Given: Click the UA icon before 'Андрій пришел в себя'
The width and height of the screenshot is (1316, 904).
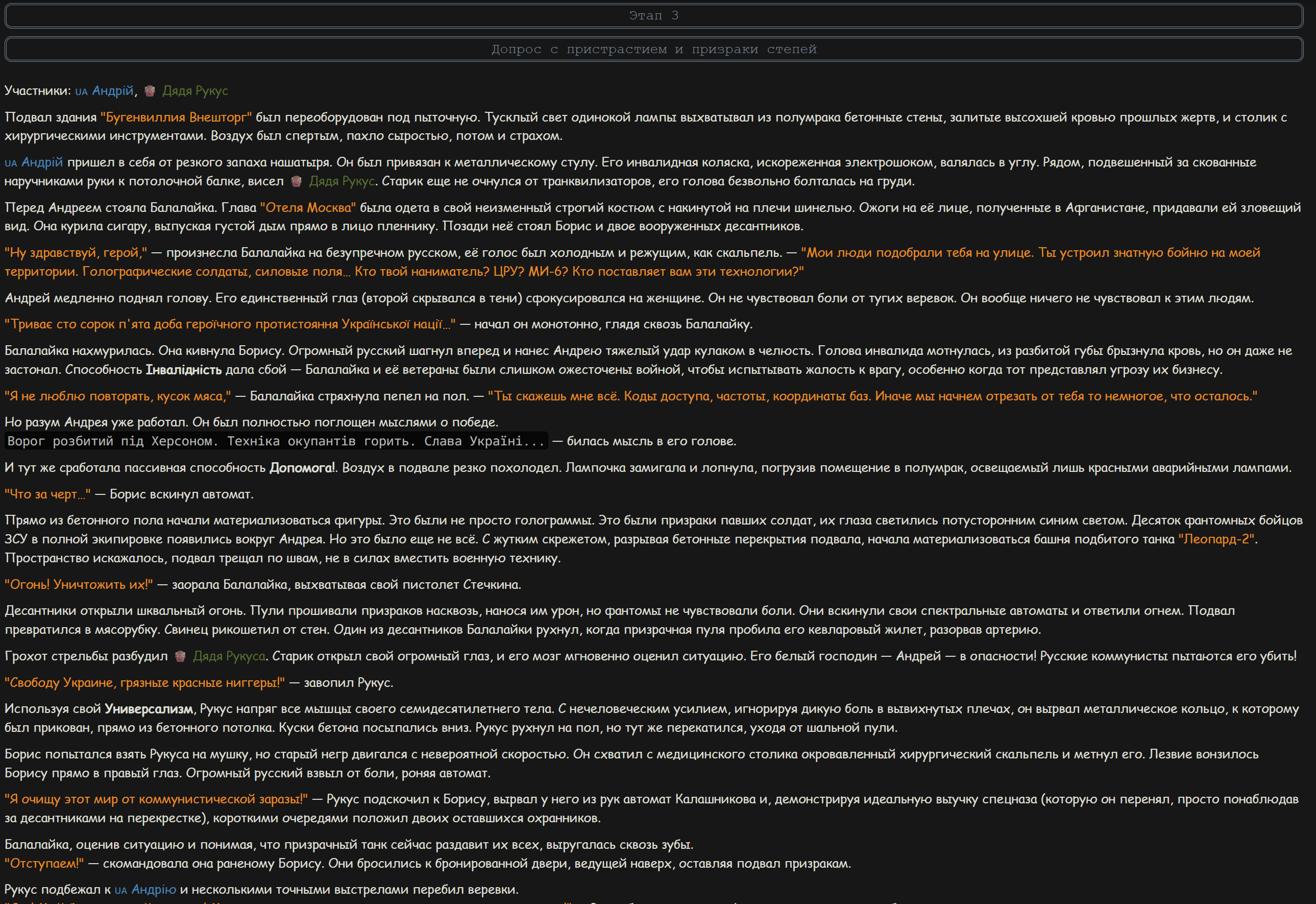Looking at the screenshot, I should tap(11, 163).
